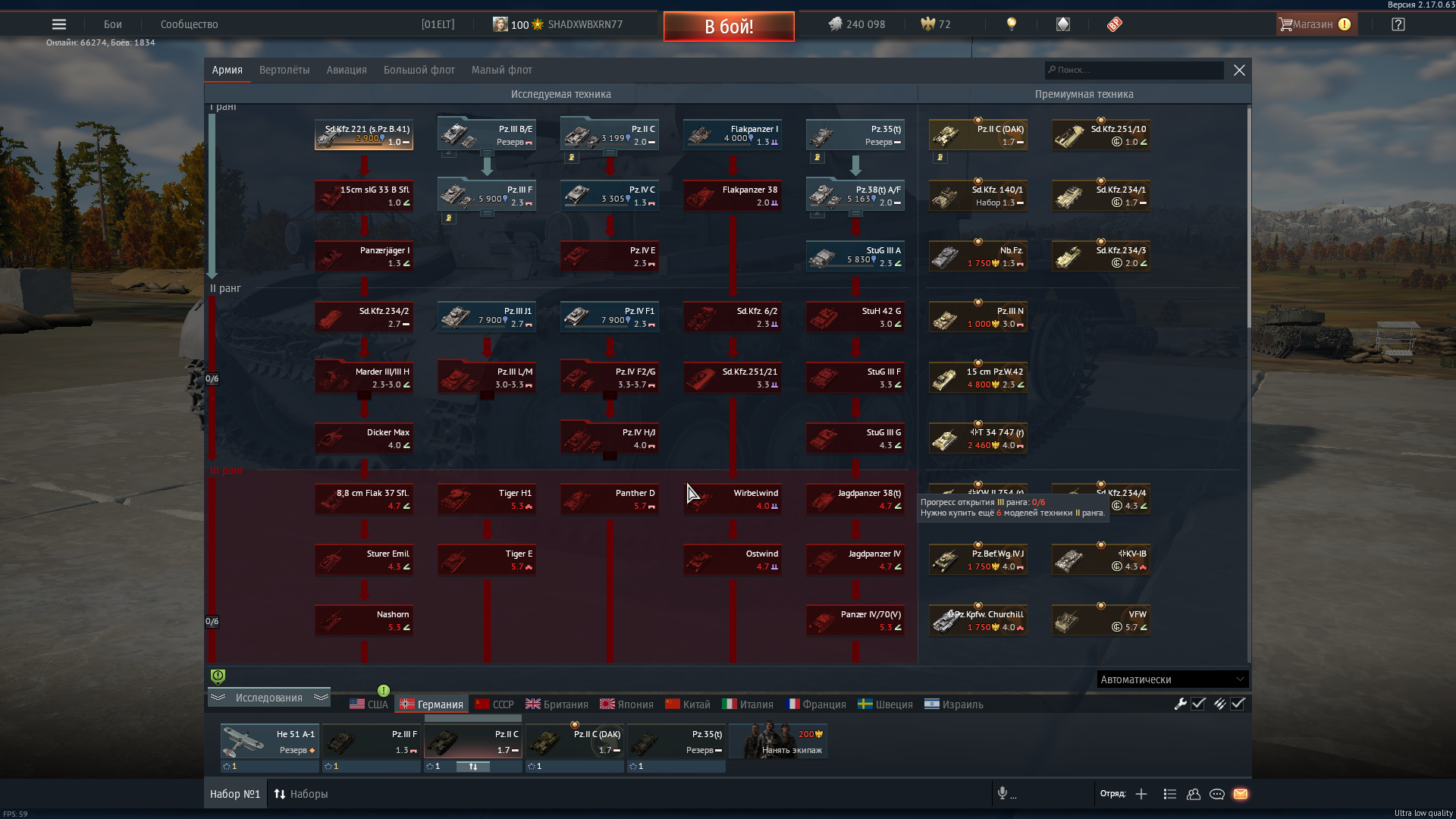Click the [01ELT] clan tag
Image resolution: width=1456 pixels, height=819 pixels.
(438, 24)
